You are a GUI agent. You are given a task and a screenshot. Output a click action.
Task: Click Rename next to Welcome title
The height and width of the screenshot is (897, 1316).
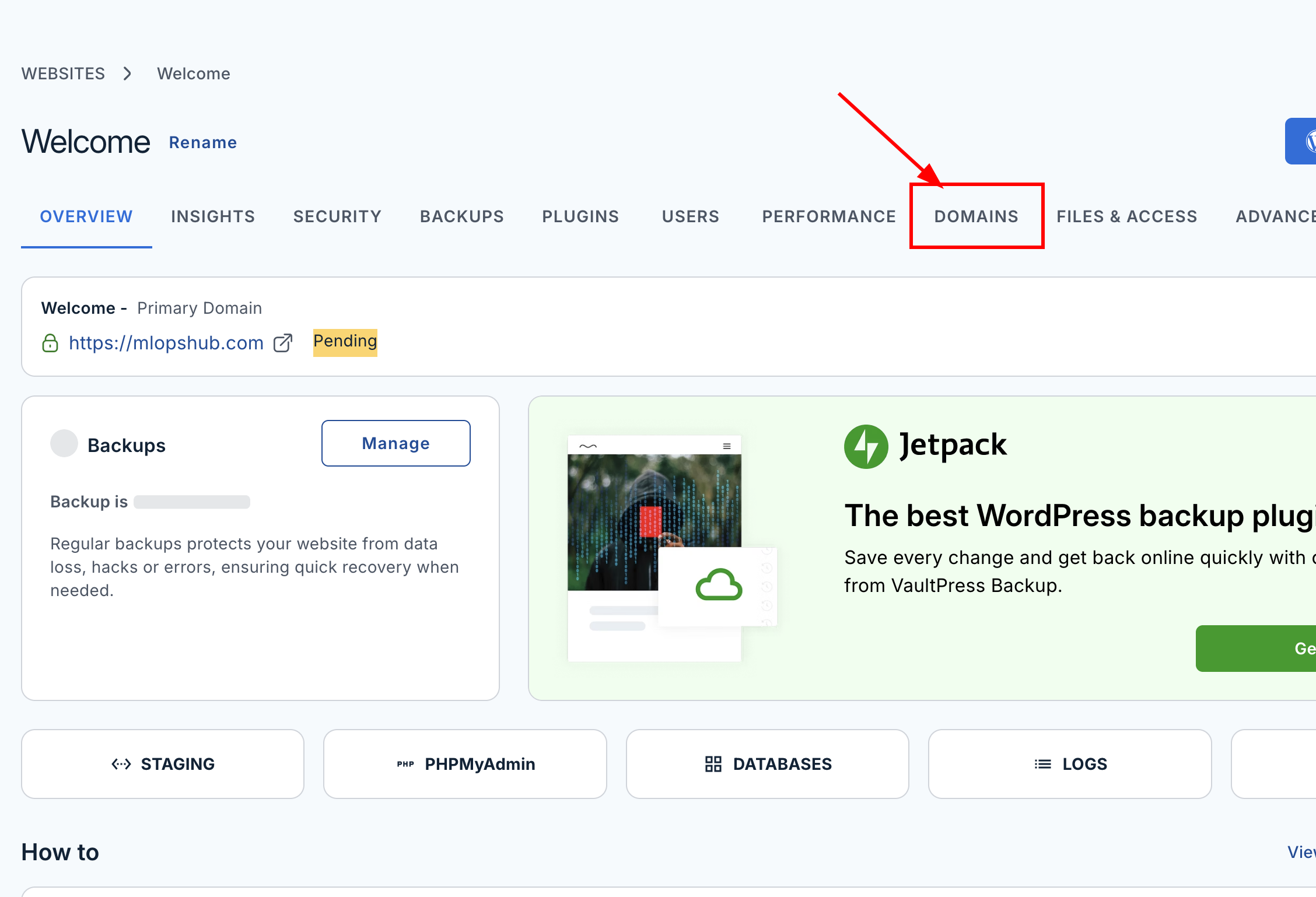coord(203,142)
